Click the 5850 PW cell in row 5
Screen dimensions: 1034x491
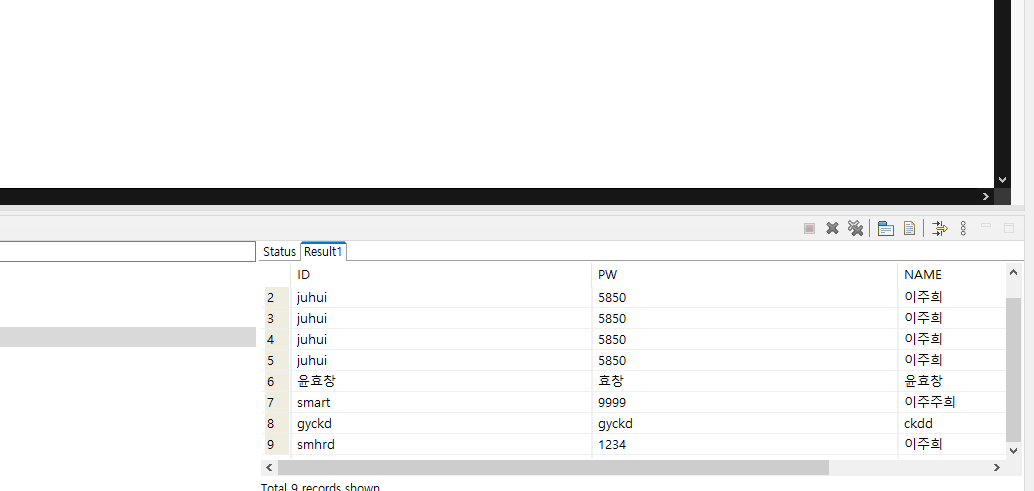tap(745, 361)
